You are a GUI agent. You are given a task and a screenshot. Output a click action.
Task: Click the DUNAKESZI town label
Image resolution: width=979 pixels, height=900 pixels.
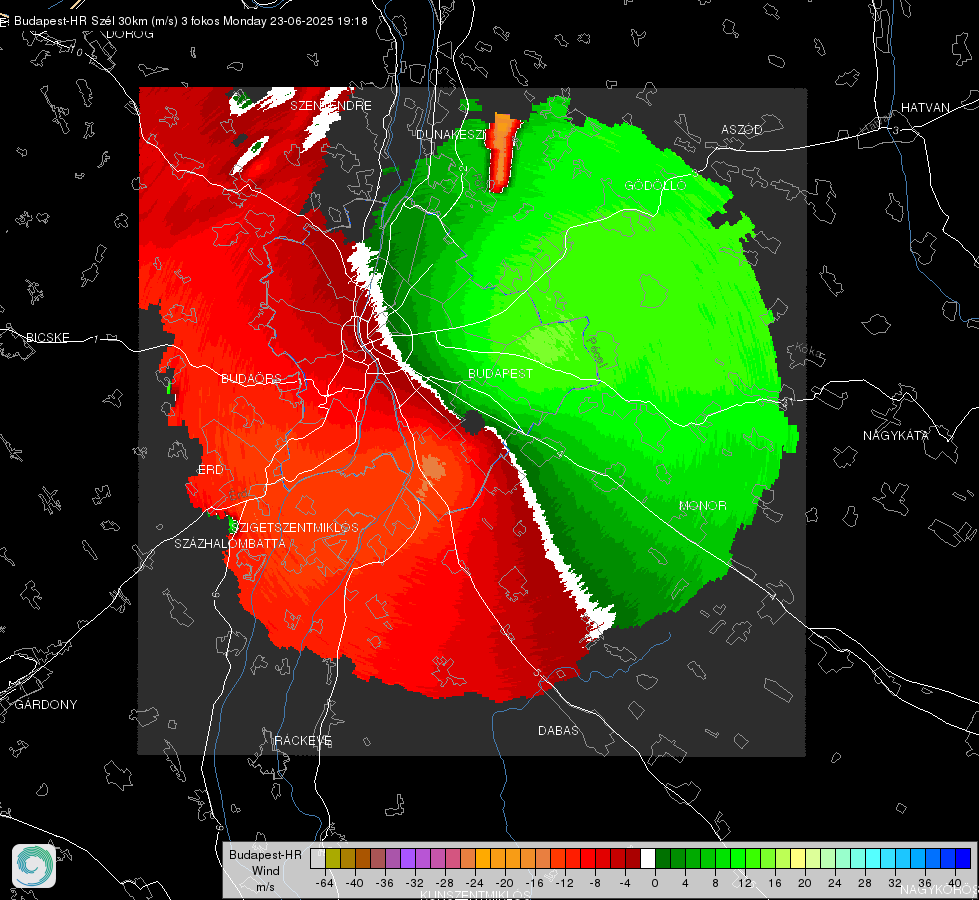pos(451,134)
